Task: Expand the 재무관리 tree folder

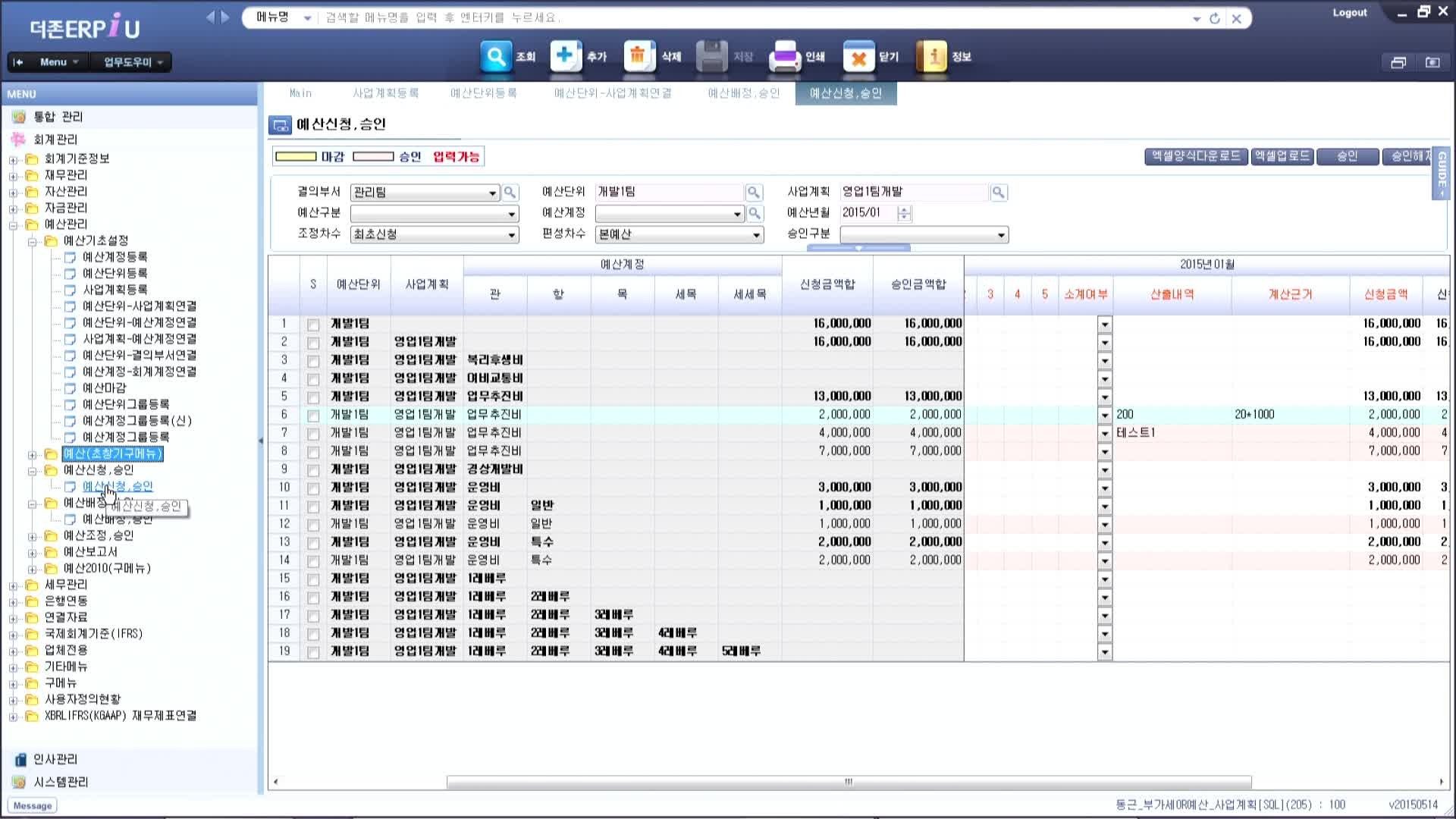Action: (x=13, y=176)
